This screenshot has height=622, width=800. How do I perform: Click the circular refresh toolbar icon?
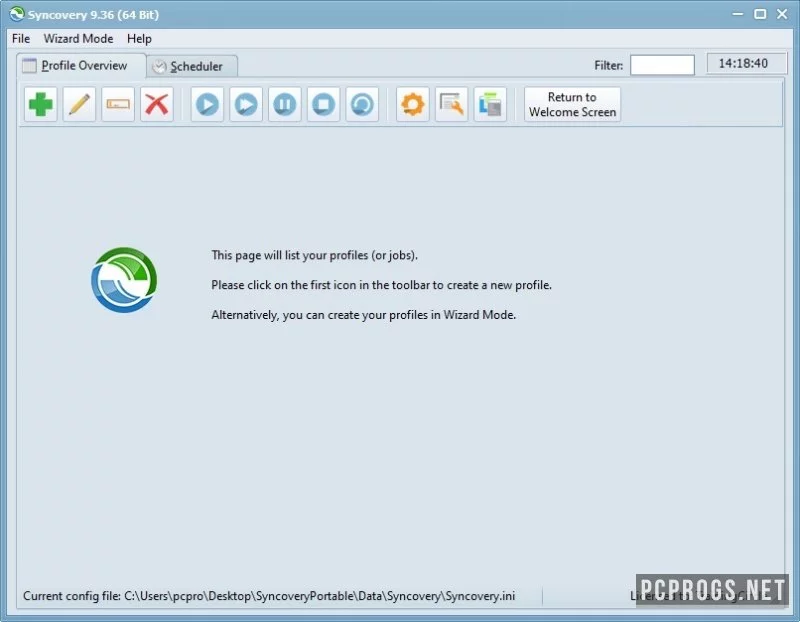pos(362,105)
